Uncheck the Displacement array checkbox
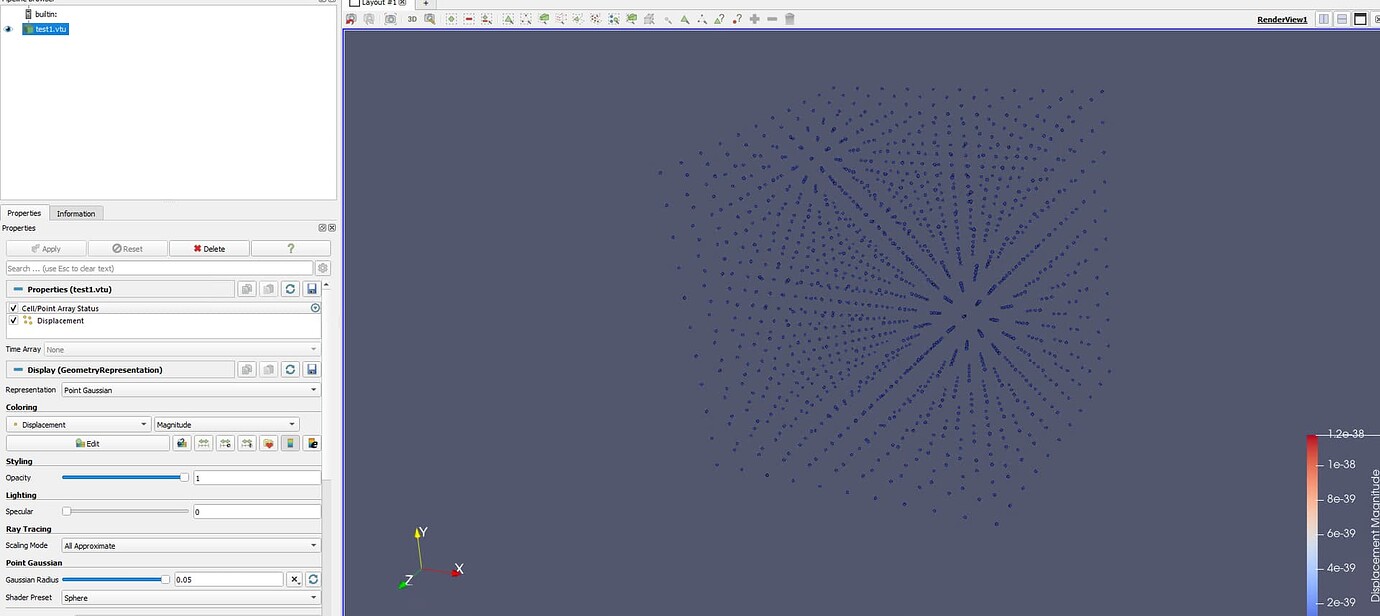 click(13, 320)
